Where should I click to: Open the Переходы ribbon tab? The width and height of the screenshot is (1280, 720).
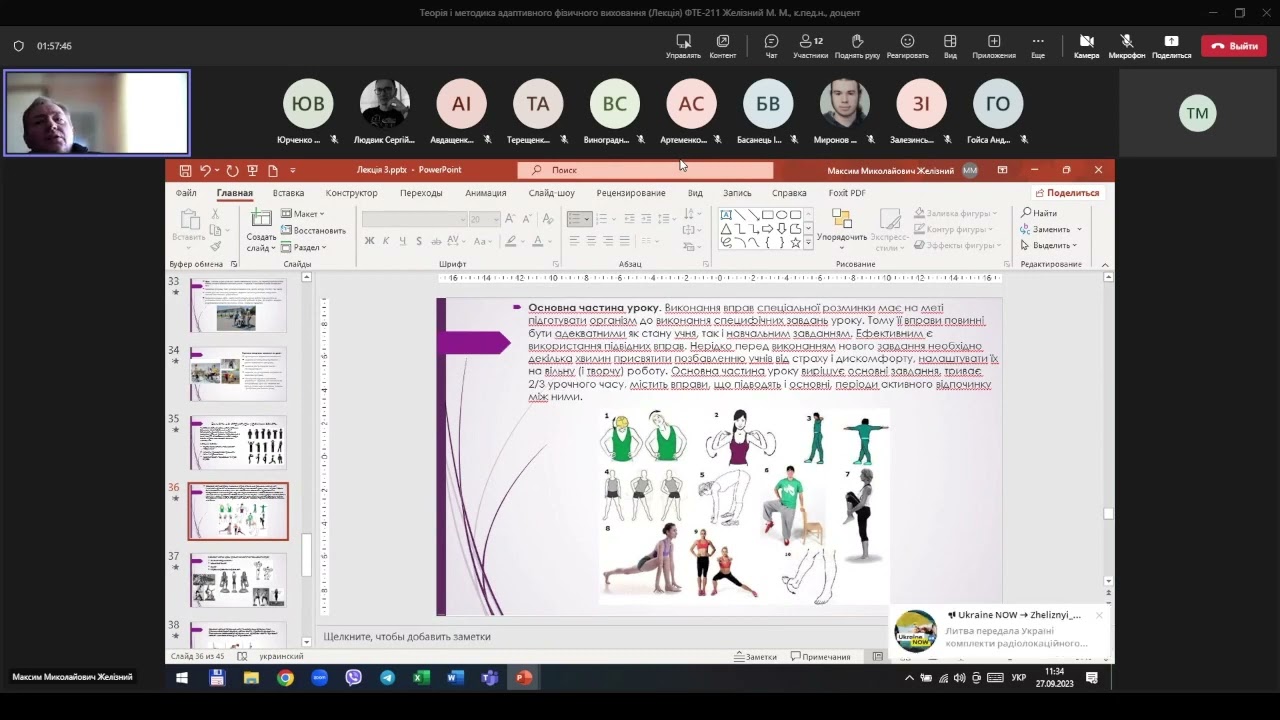tap(421, 193)
